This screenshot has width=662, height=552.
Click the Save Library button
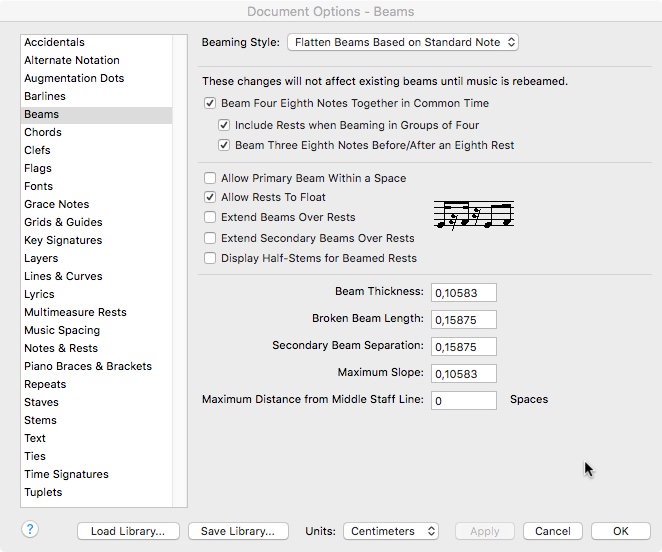click(x=238, y=531)
